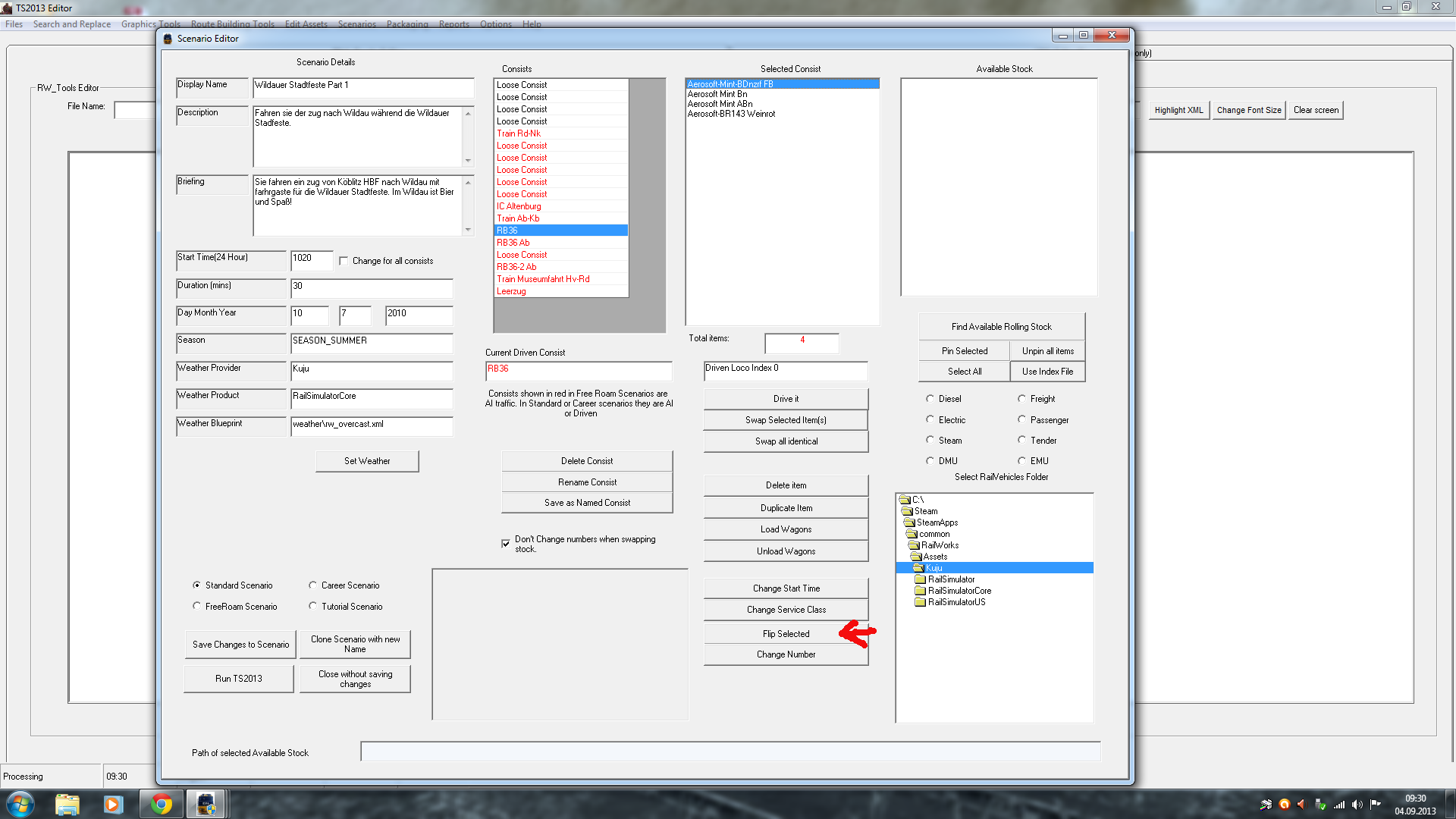
Task: Open Windows Explorer from the taskbar
Action: click(67, 804)
